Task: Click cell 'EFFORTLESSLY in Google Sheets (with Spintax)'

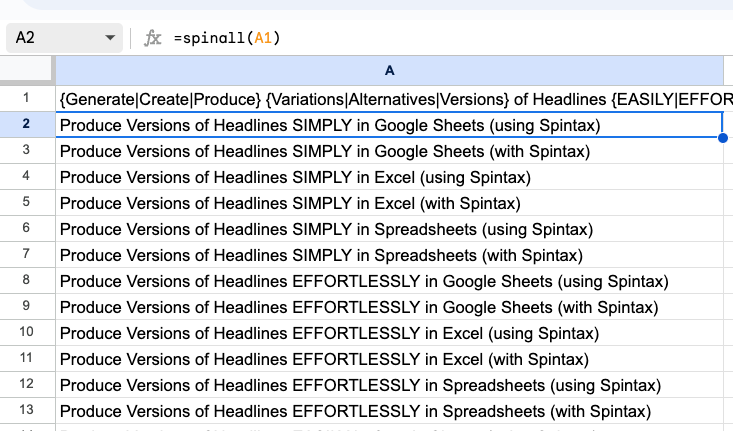Action: pos(389,307)
